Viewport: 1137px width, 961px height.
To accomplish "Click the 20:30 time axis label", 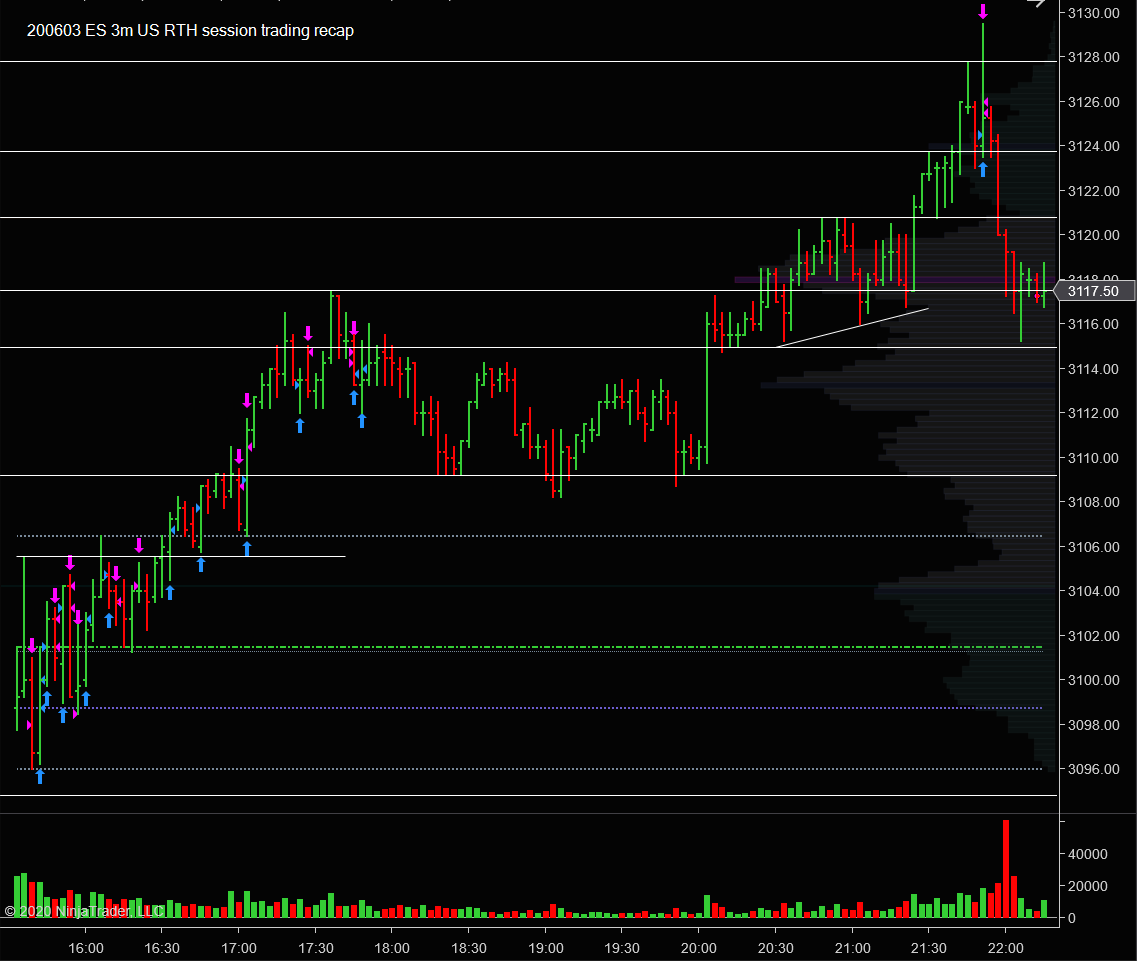I will [x=775, y=948].
